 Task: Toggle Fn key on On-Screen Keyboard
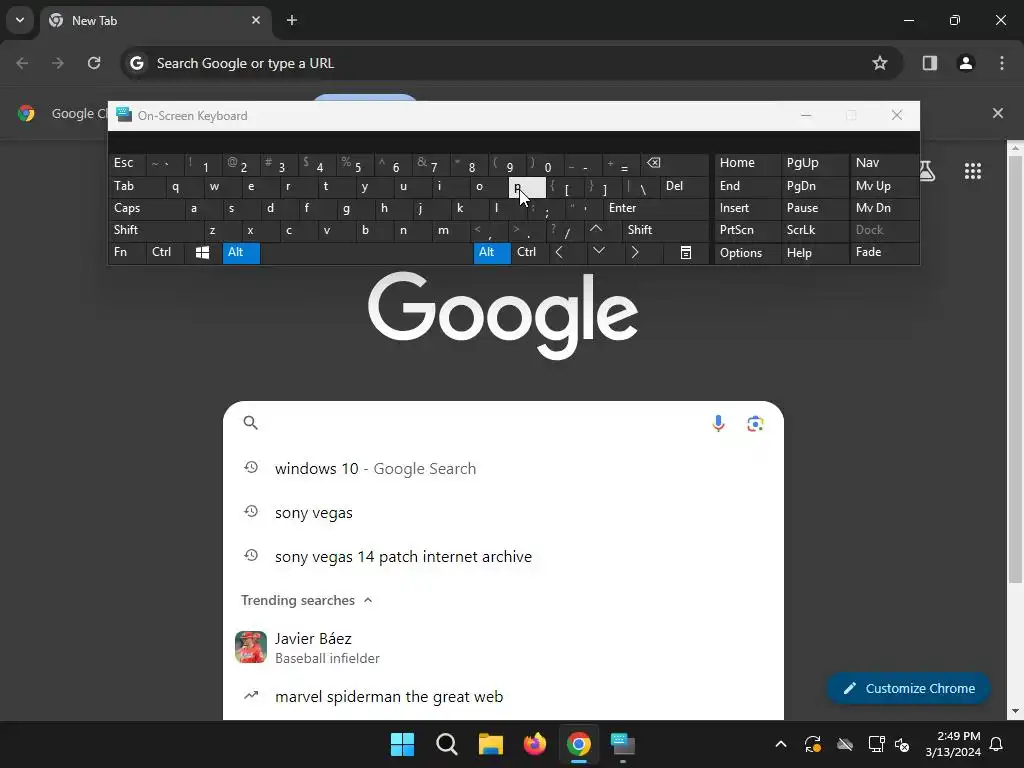[128, 252]
